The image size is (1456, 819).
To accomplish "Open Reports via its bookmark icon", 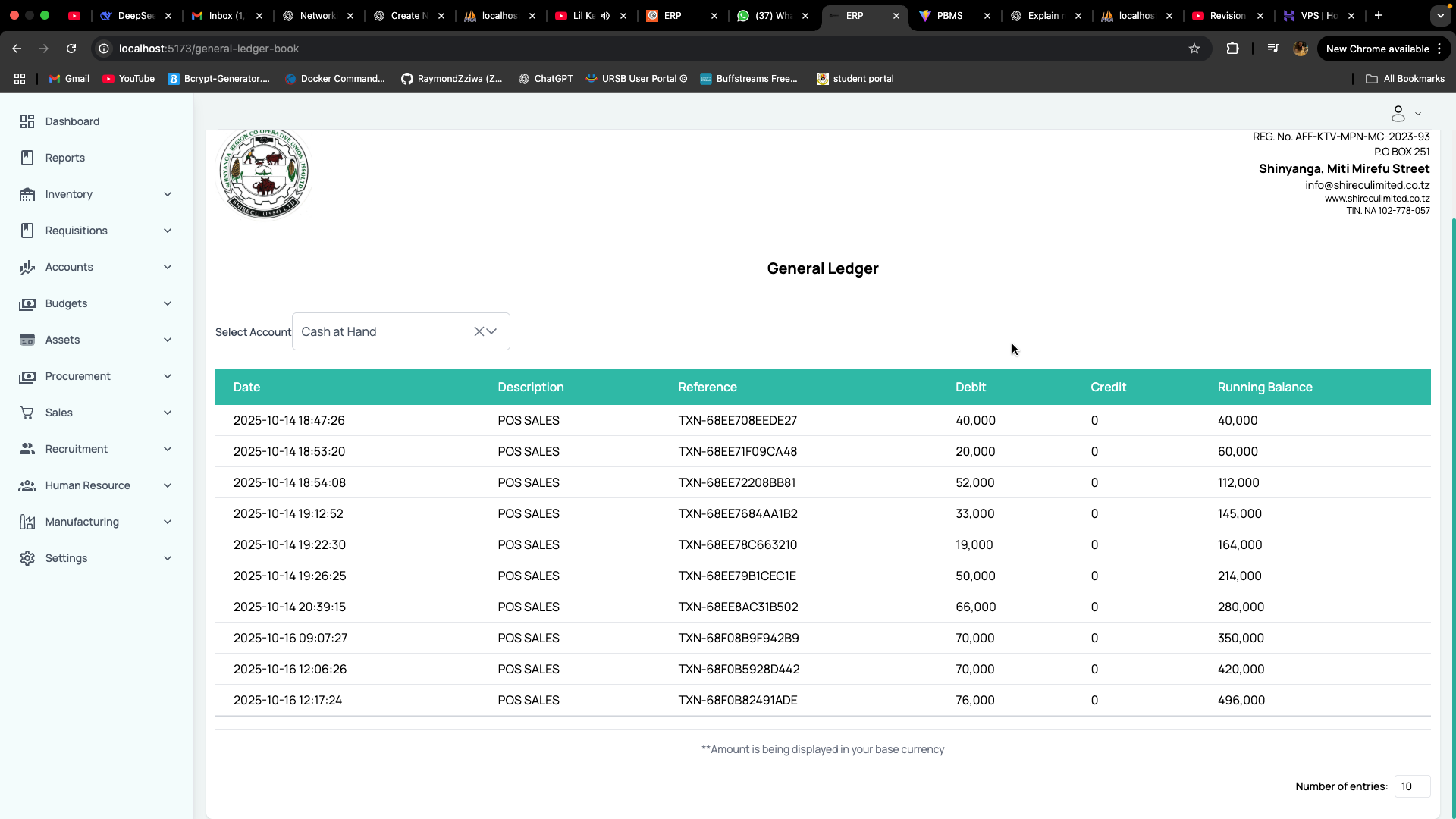I will [27, 158].
